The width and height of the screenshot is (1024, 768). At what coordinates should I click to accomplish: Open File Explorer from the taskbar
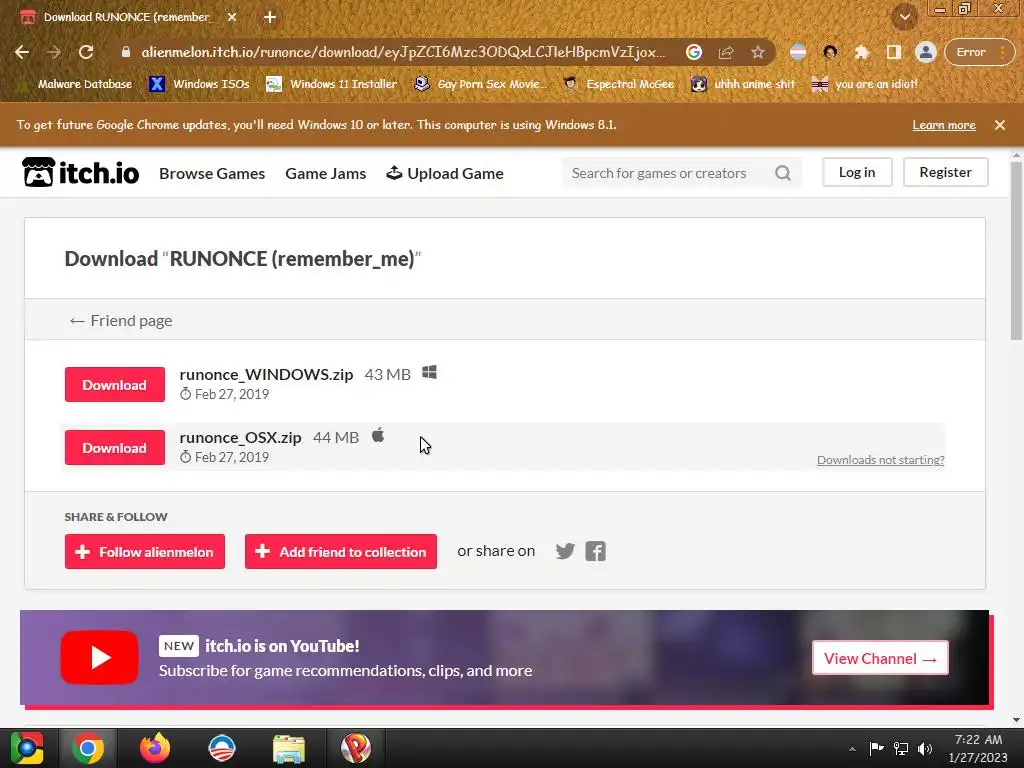(x=289, y=748)
